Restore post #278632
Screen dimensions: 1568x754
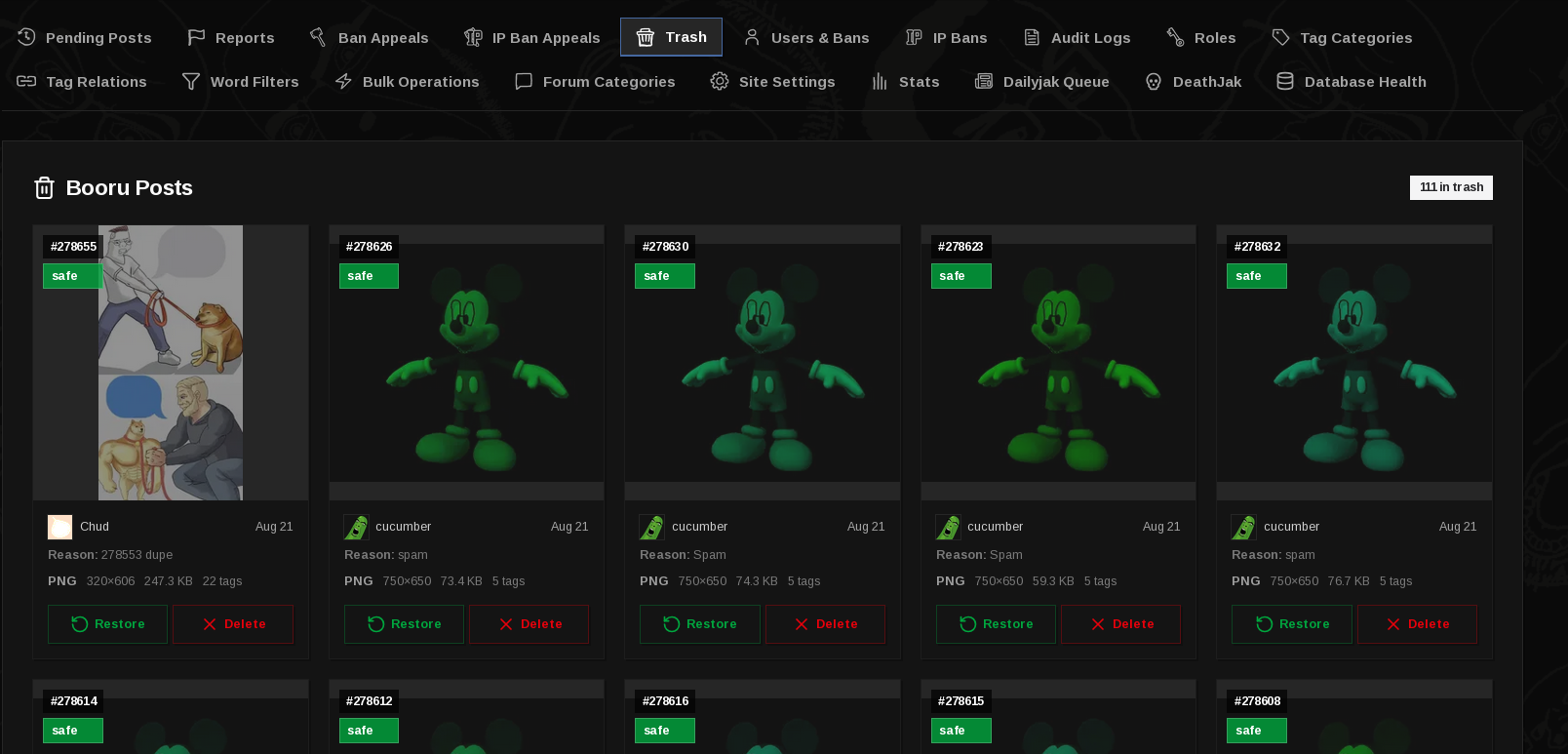tap(1292, 624)
